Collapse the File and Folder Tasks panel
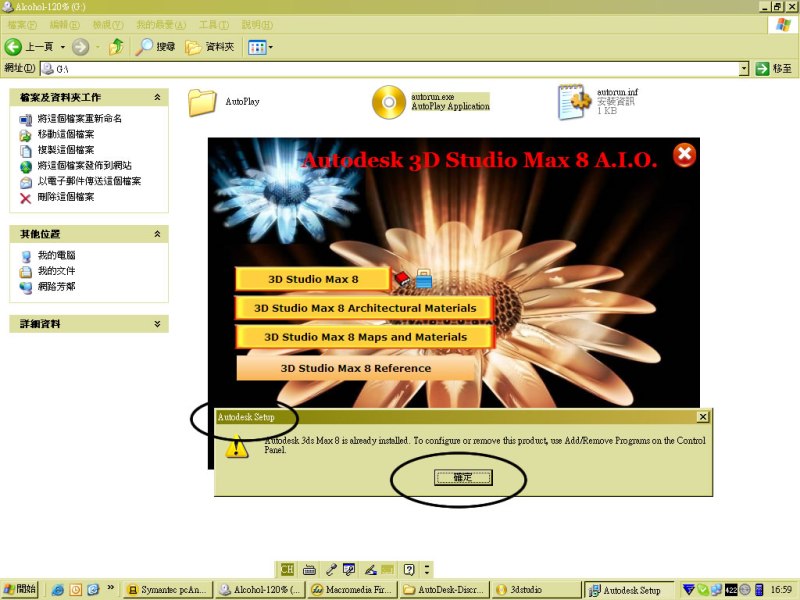 (157, 97)
